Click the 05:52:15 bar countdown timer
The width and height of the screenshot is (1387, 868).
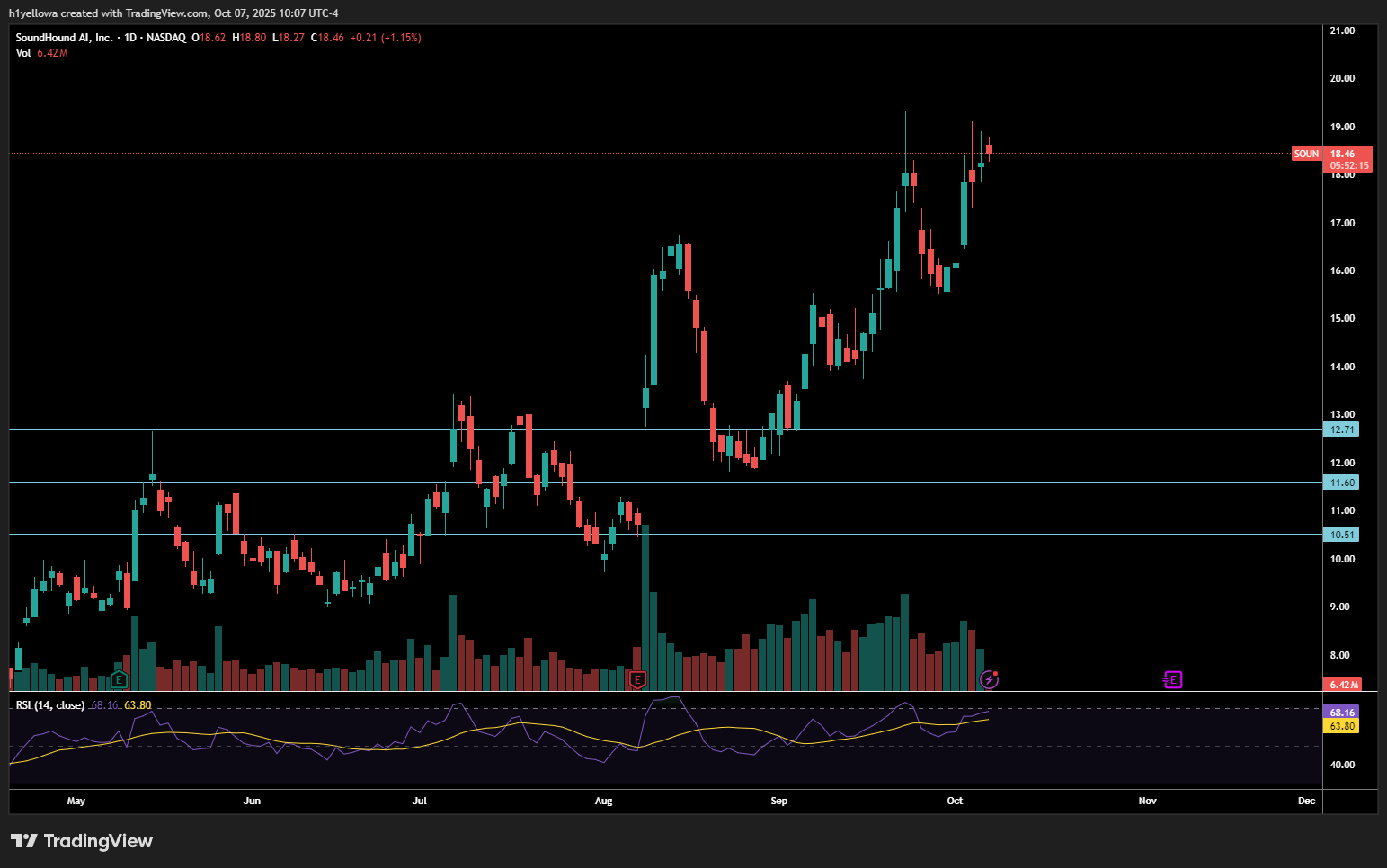coord(1349,165)
